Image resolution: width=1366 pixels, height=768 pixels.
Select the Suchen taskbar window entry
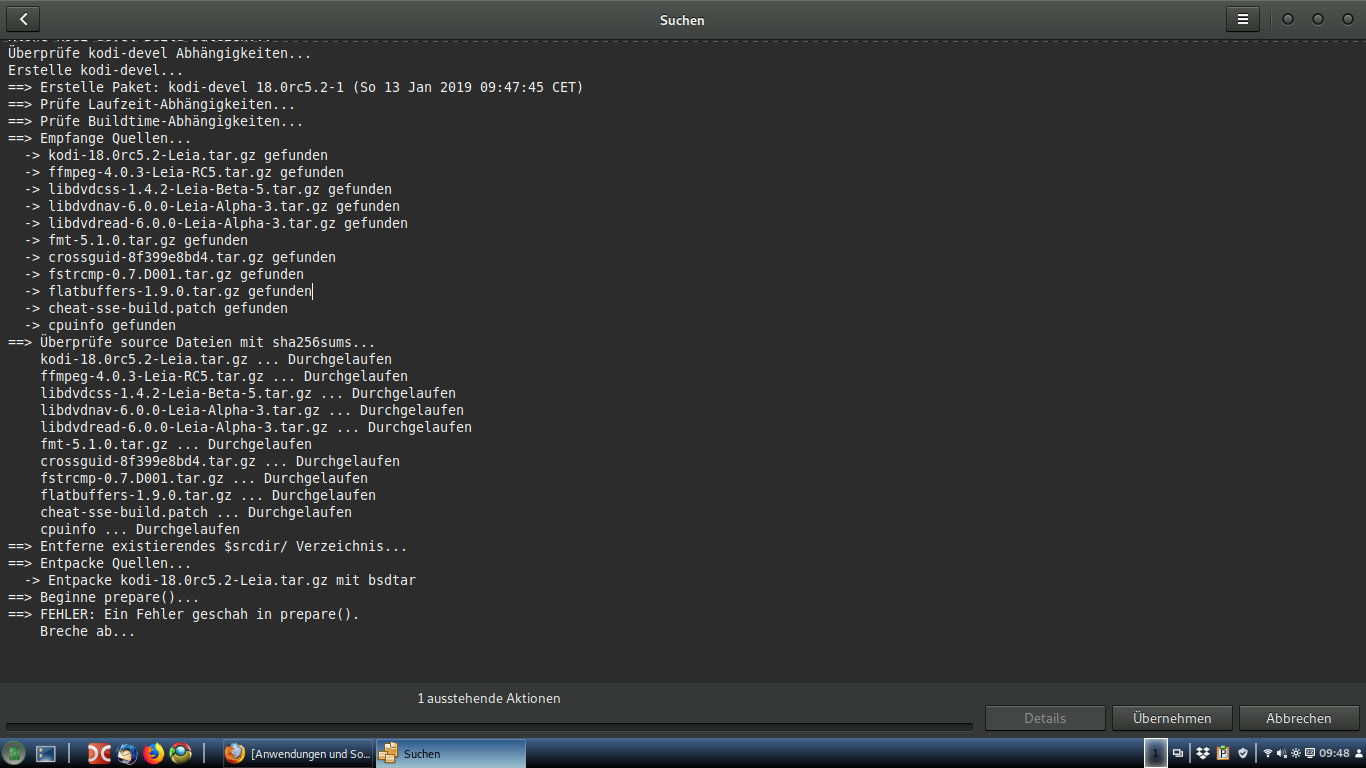click(x=450, y=754)
